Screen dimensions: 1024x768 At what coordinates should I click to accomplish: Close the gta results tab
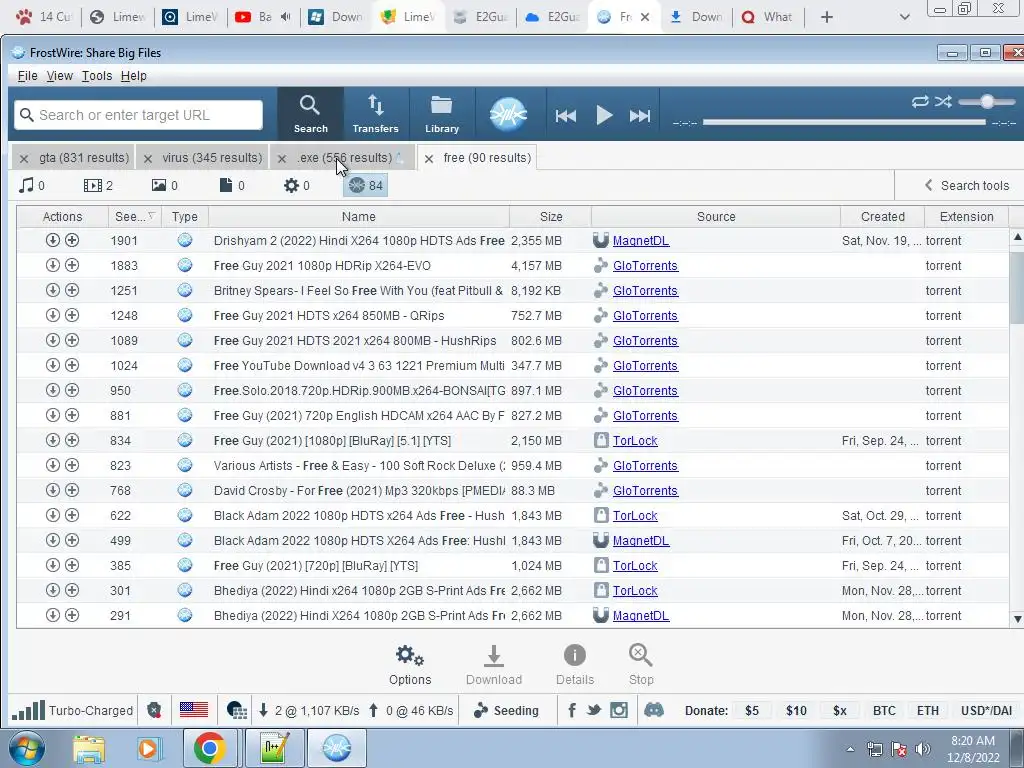tap(24, 158)
